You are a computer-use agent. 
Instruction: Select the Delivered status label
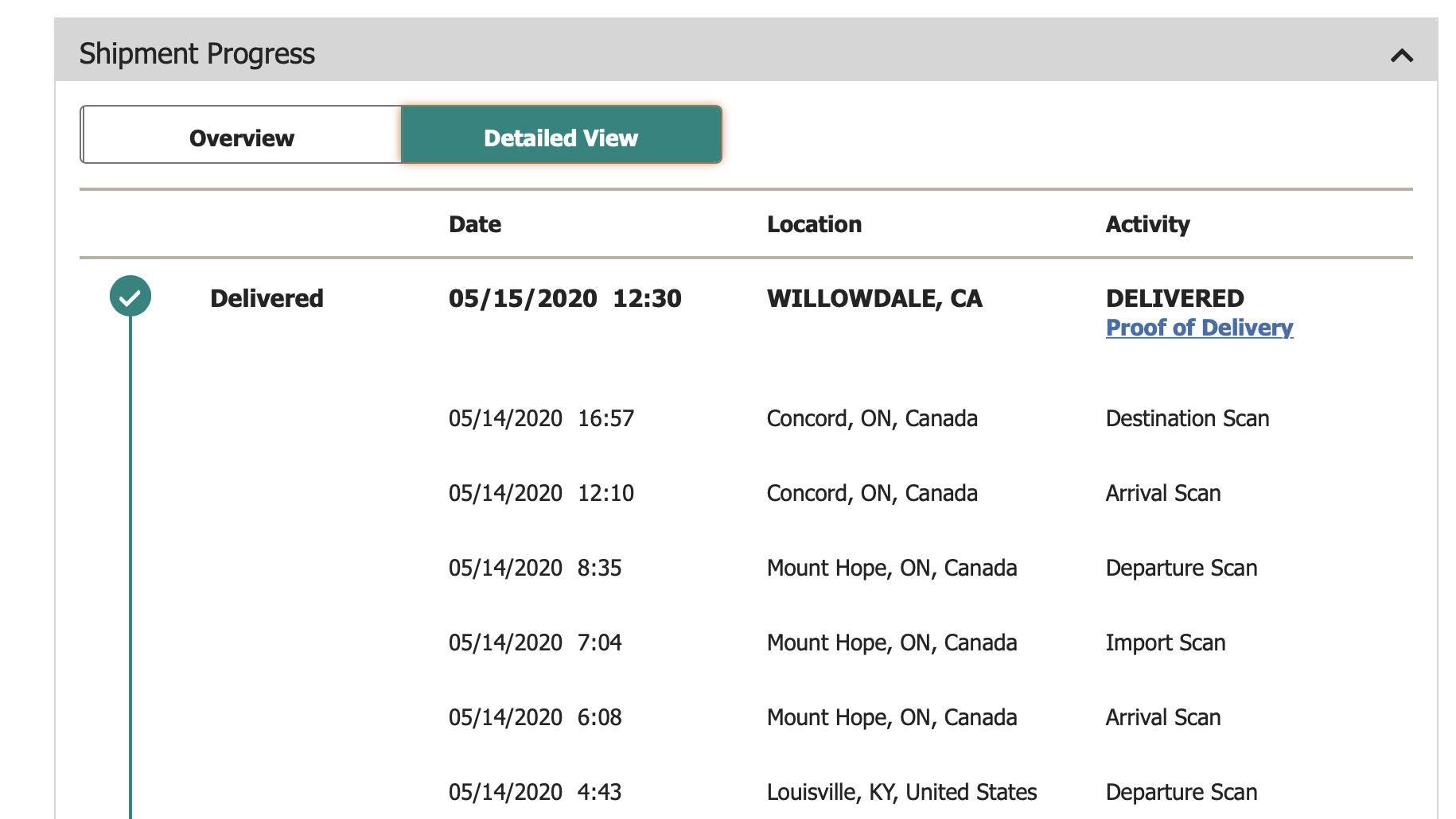[267, 298]
